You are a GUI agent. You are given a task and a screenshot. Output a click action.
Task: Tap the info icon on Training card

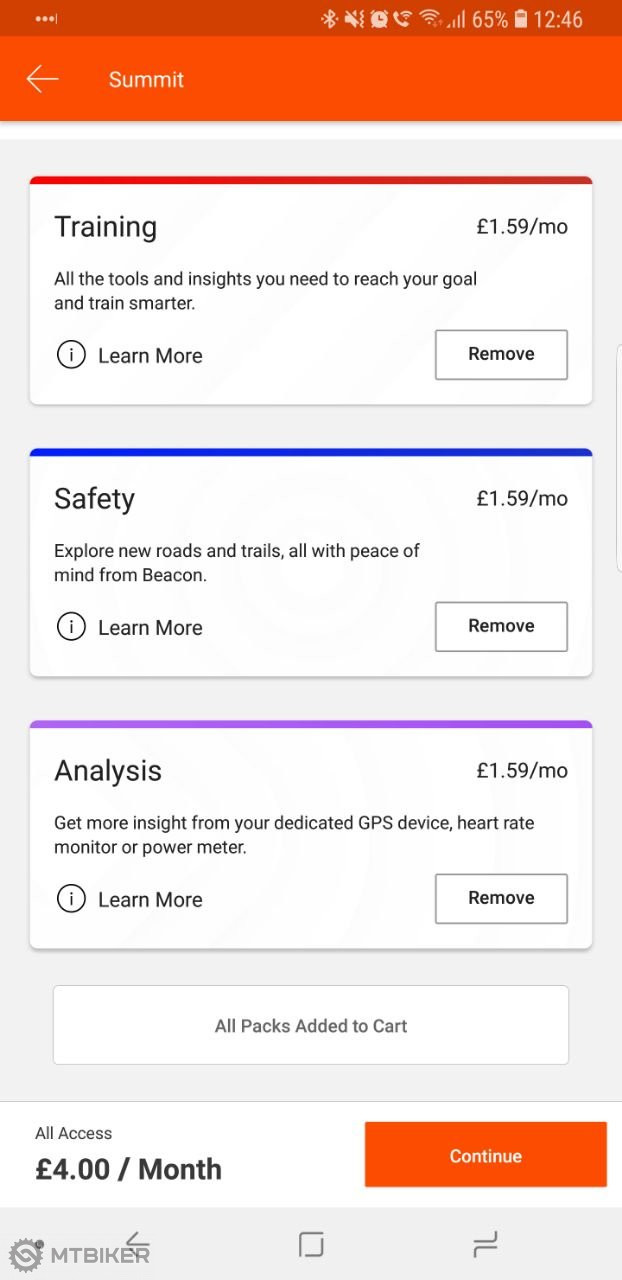pyautogui.click(x=71, y=355)
